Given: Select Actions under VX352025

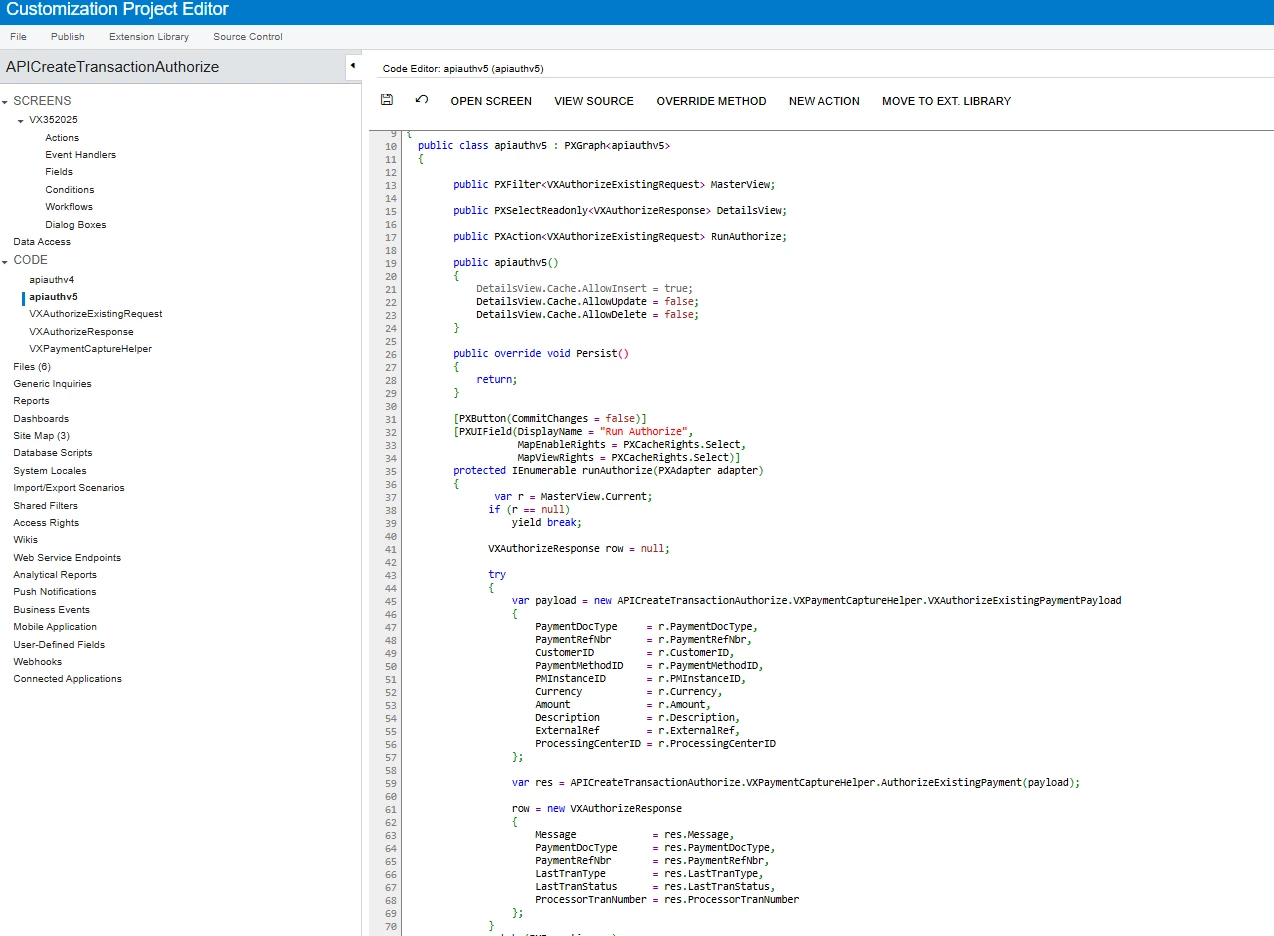Looking at the screenshot, I should pyautogui.click(x=62, y=138).
